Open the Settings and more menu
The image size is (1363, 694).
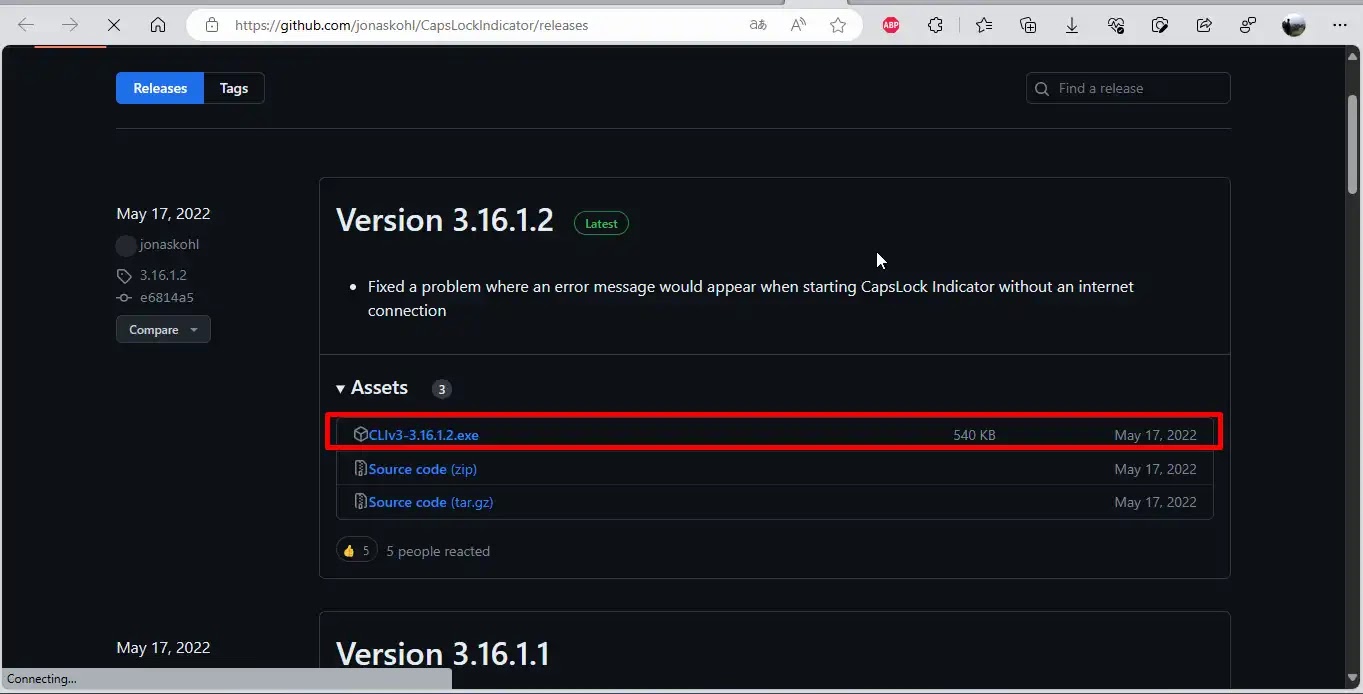(1340, 25)
